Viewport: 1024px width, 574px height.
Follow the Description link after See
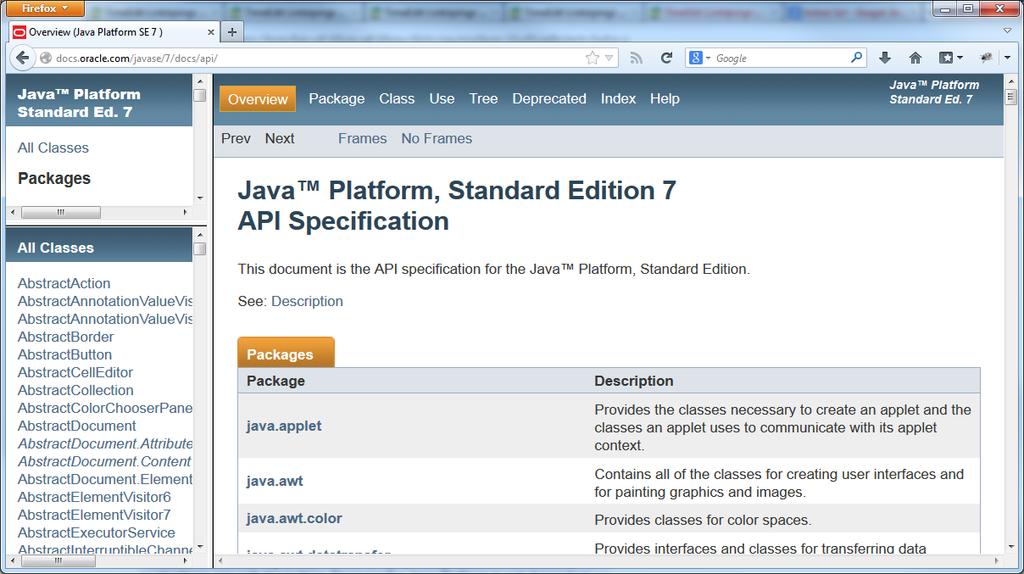click(307, 301)
